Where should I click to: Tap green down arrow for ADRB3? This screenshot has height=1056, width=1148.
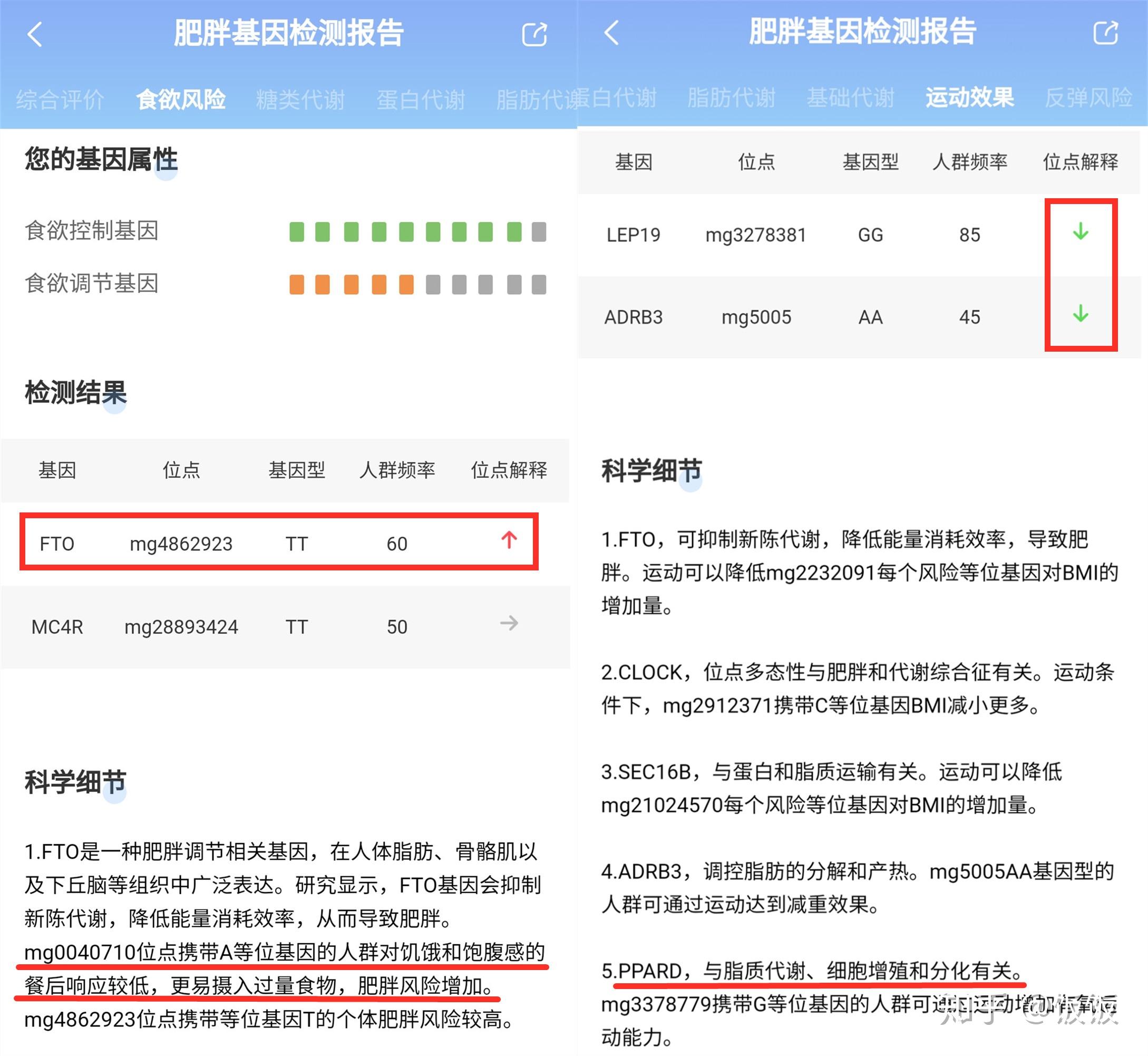pos(1080,314)
